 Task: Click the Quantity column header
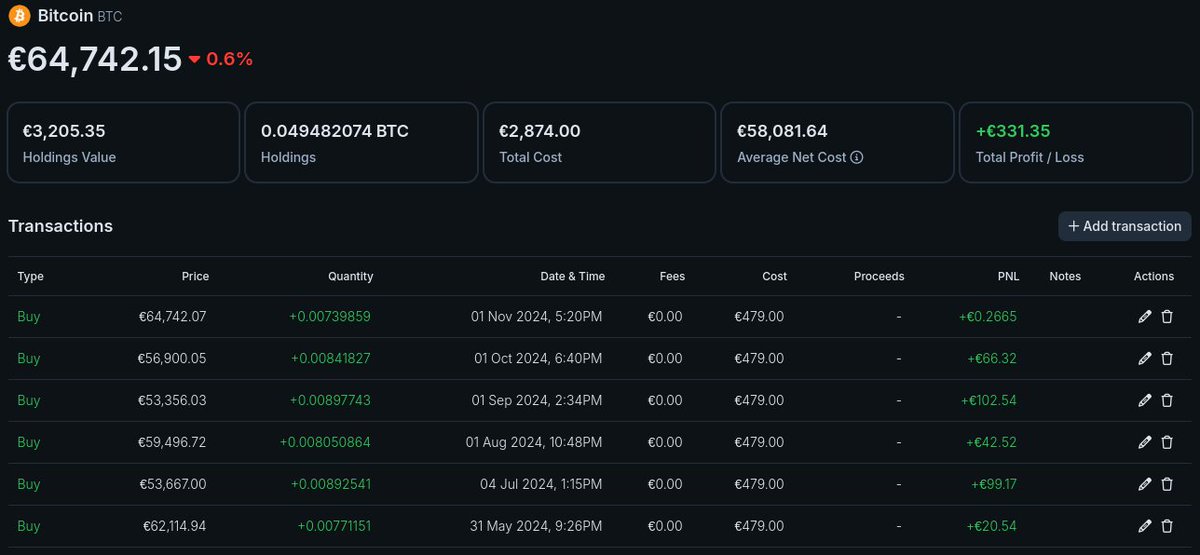pos(350,276)
